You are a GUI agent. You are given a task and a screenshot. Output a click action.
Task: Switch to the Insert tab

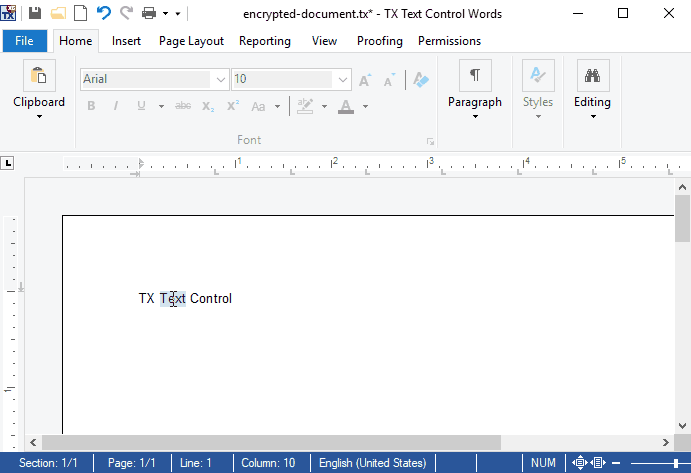(x=126, y=41)
